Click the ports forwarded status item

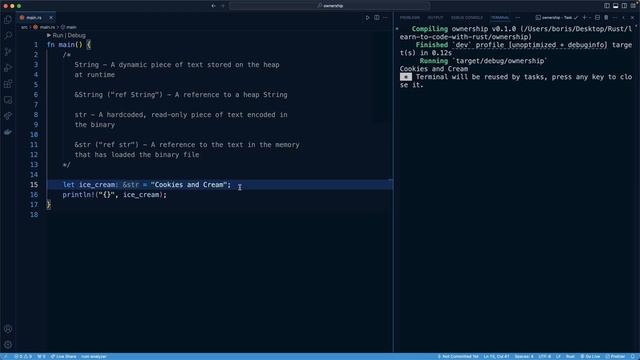click(41, 356)
